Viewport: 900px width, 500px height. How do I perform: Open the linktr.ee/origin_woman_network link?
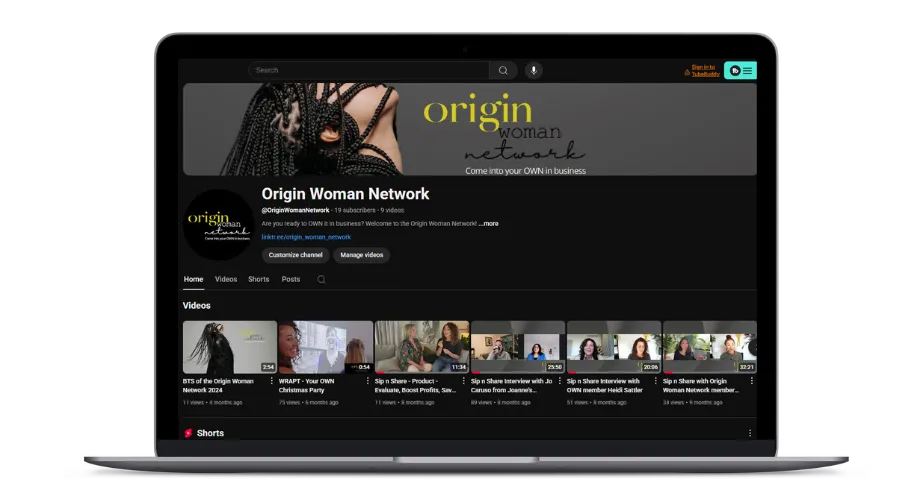coord(306,237)
